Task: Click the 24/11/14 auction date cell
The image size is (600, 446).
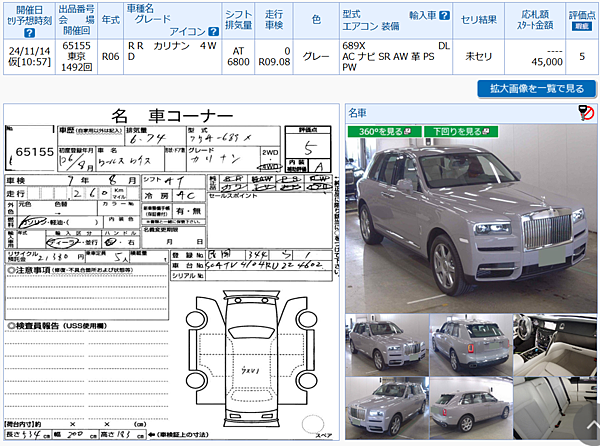Action: pyautogui.click(x=29, y=56)
